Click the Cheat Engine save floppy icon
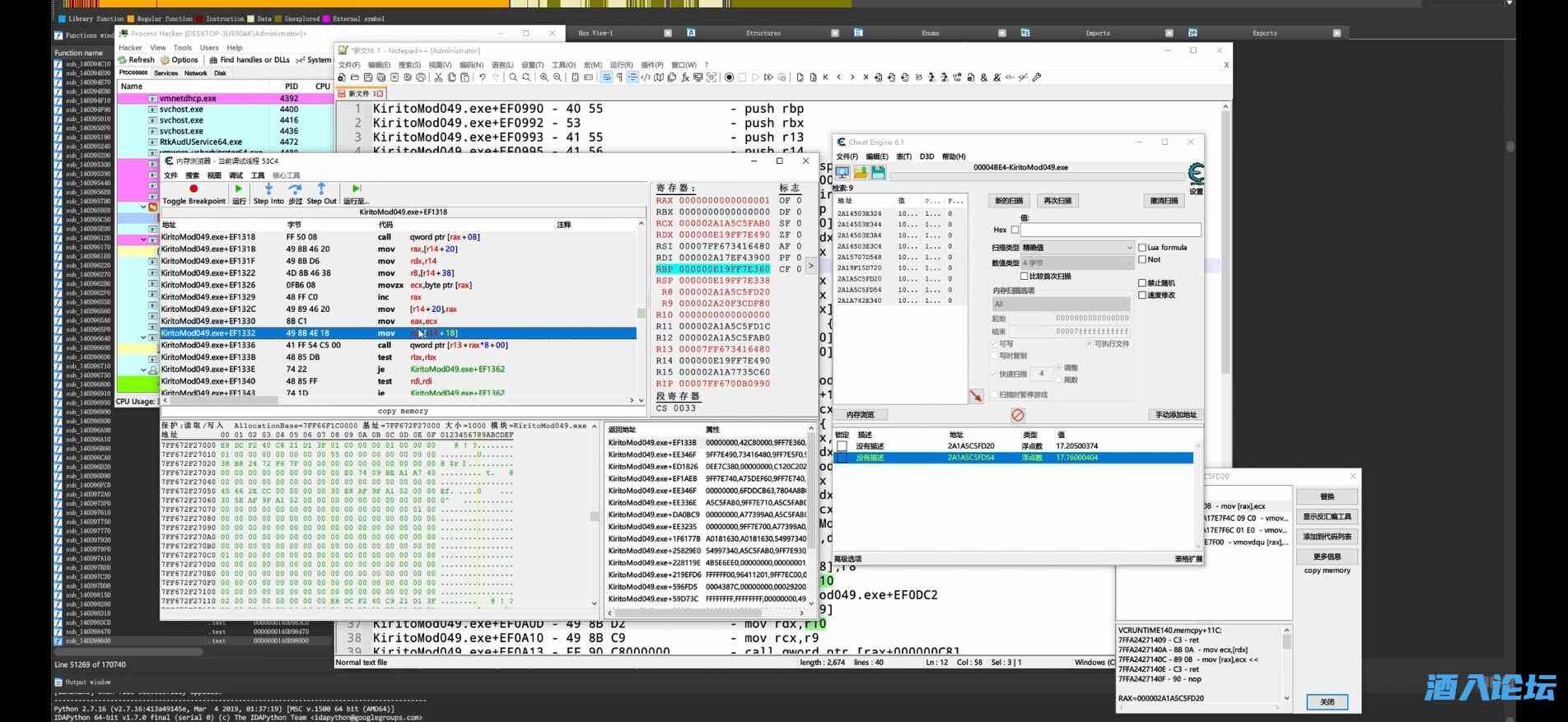This screenshot has width=1568, height=722. click(878, 172)
